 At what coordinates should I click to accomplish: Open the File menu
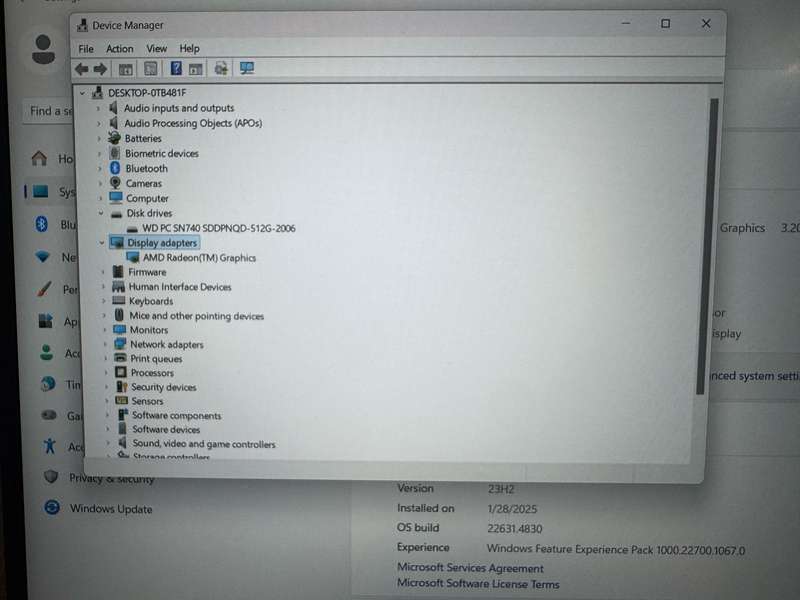(x=86, y=48)
